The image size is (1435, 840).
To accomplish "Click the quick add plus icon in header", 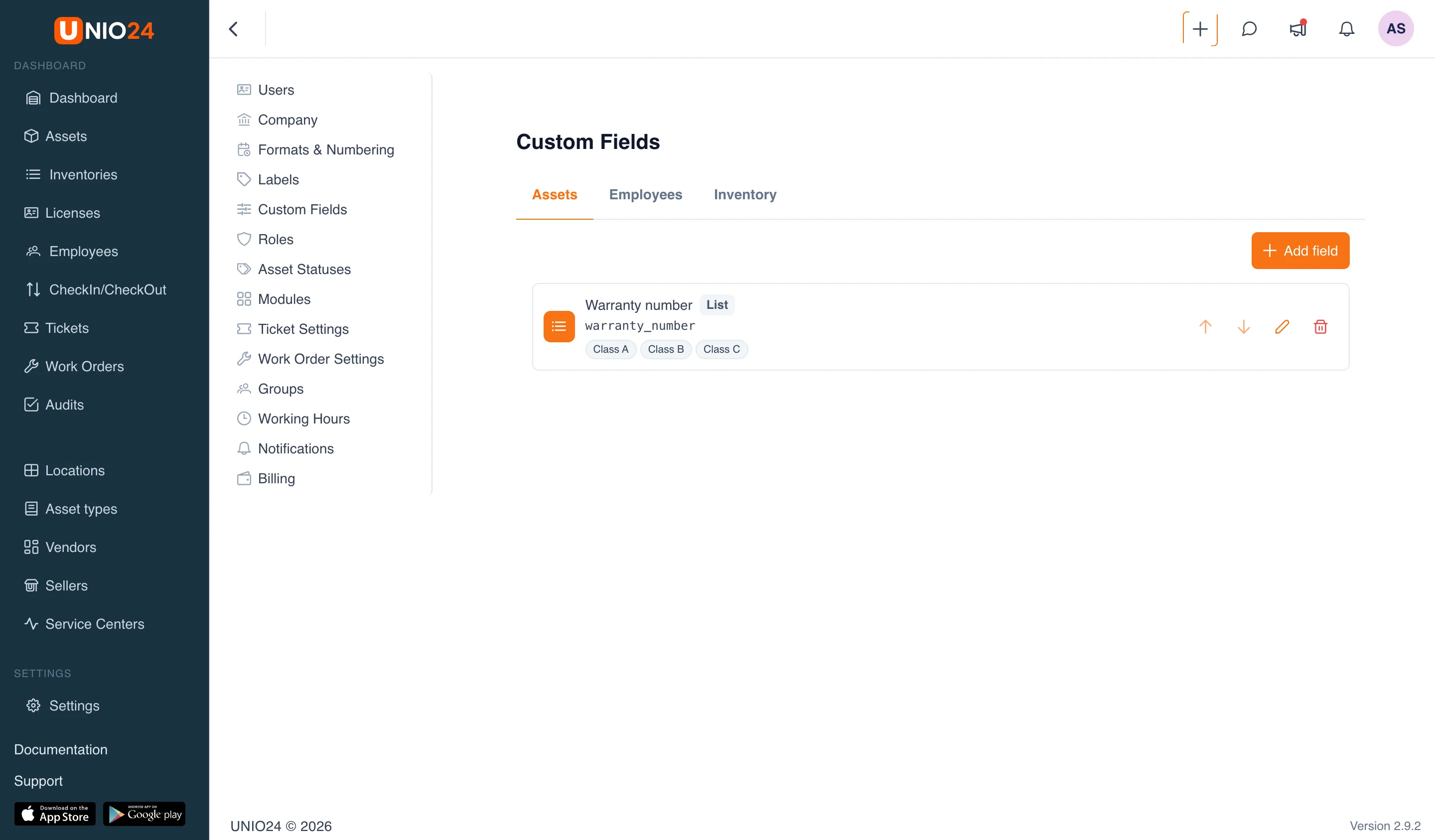I will click(1200, 28).
